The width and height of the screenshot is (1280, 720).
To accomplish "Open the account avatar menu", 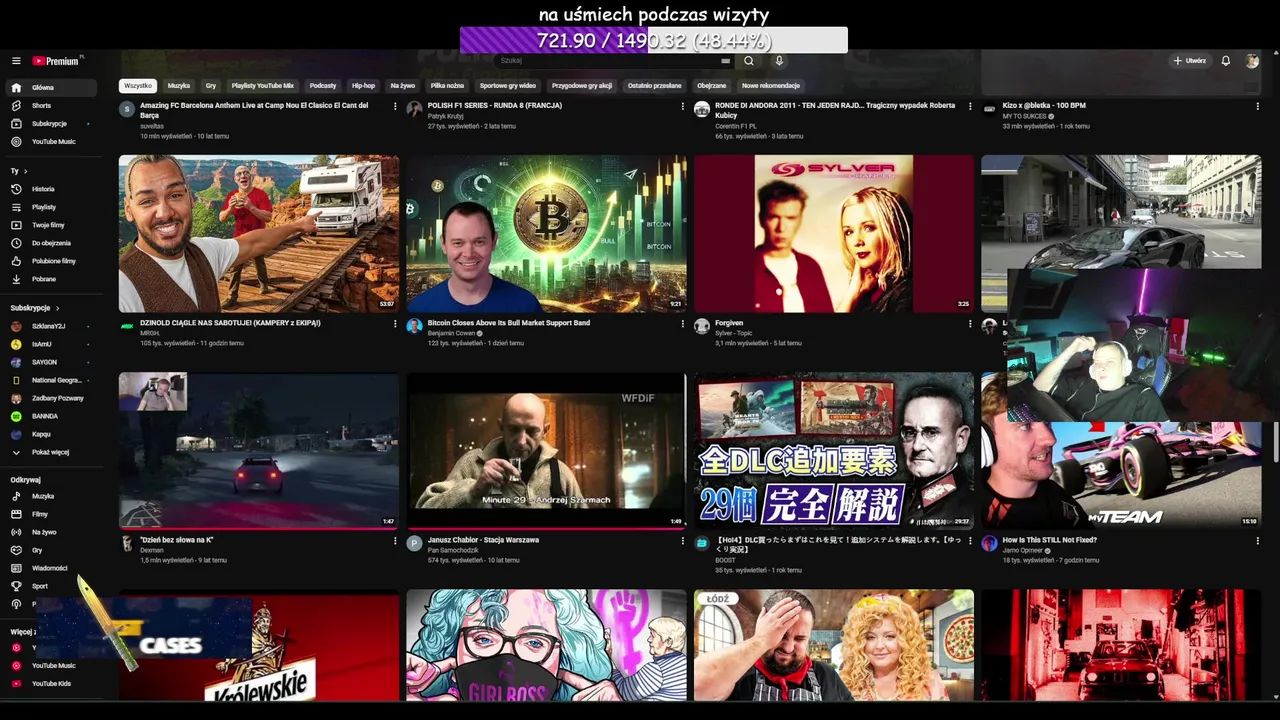I will point(1252,61).
